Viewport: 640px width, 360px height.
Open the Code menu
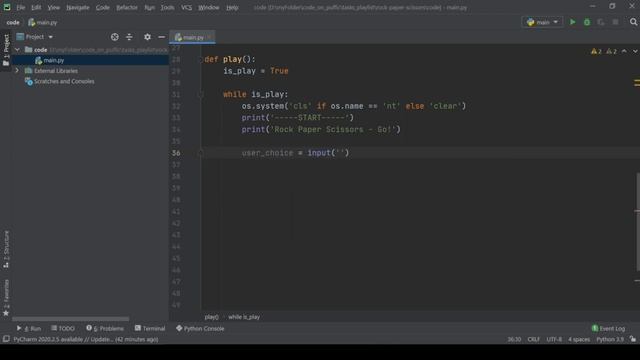pyautogui.click(x=102, y=7)
